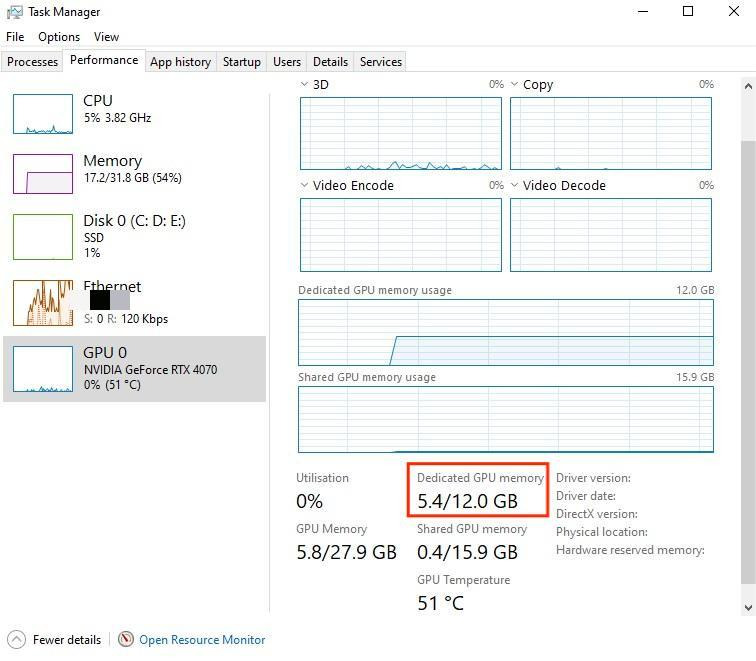Open the Options menu
The image size is (756, 661).
point(59,37)
